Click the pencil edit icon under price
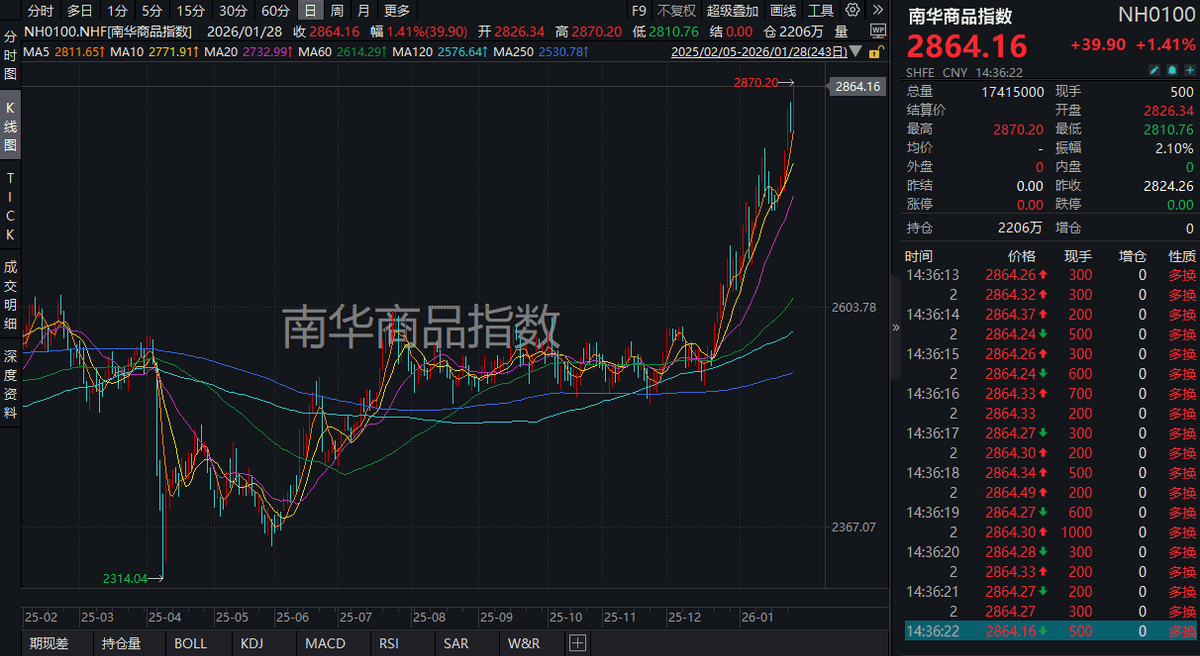Screen dimensions: 1200x656 coord(1153,70)
